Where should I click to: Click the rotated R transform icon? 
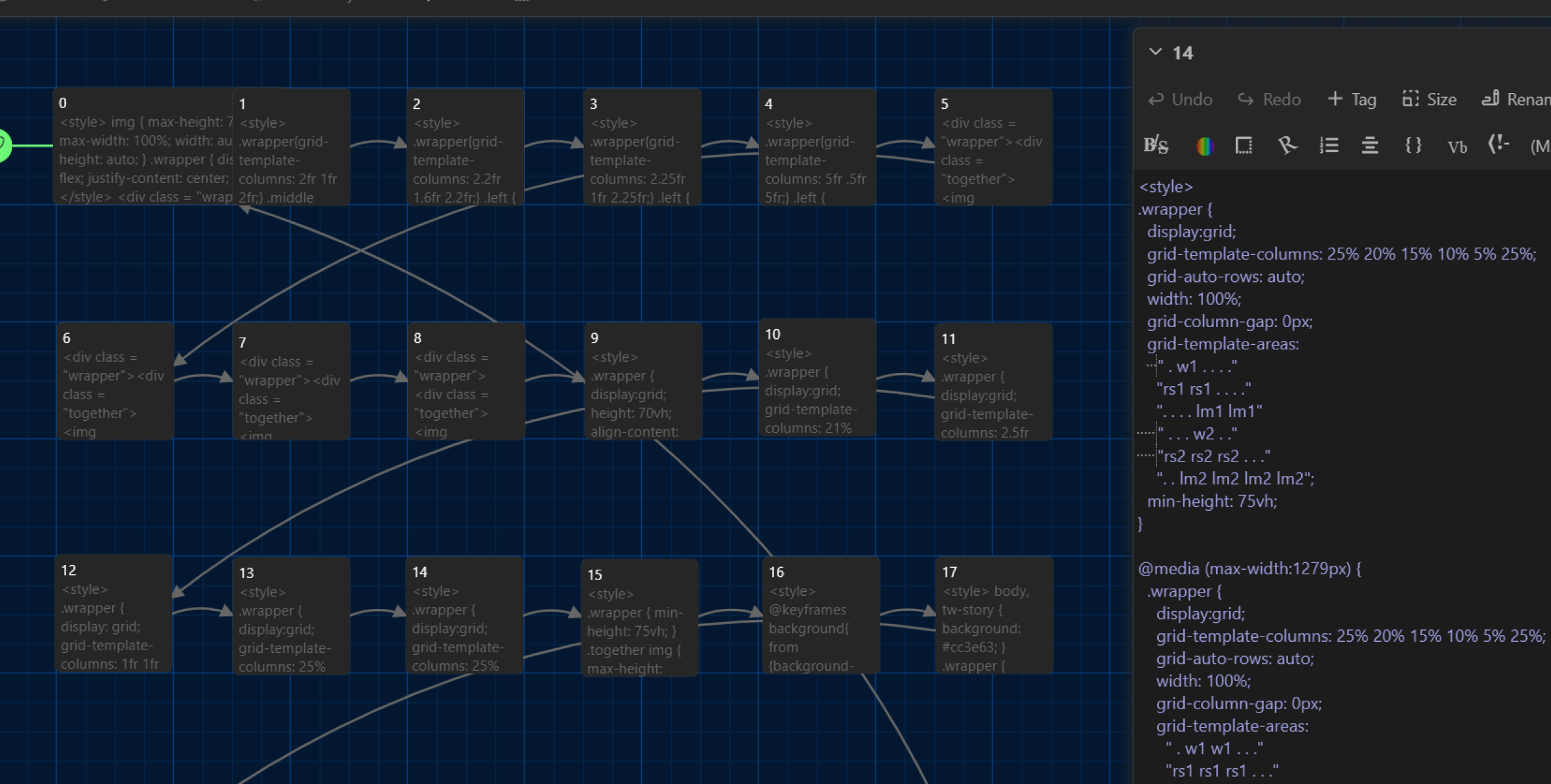coord(1287,145)
